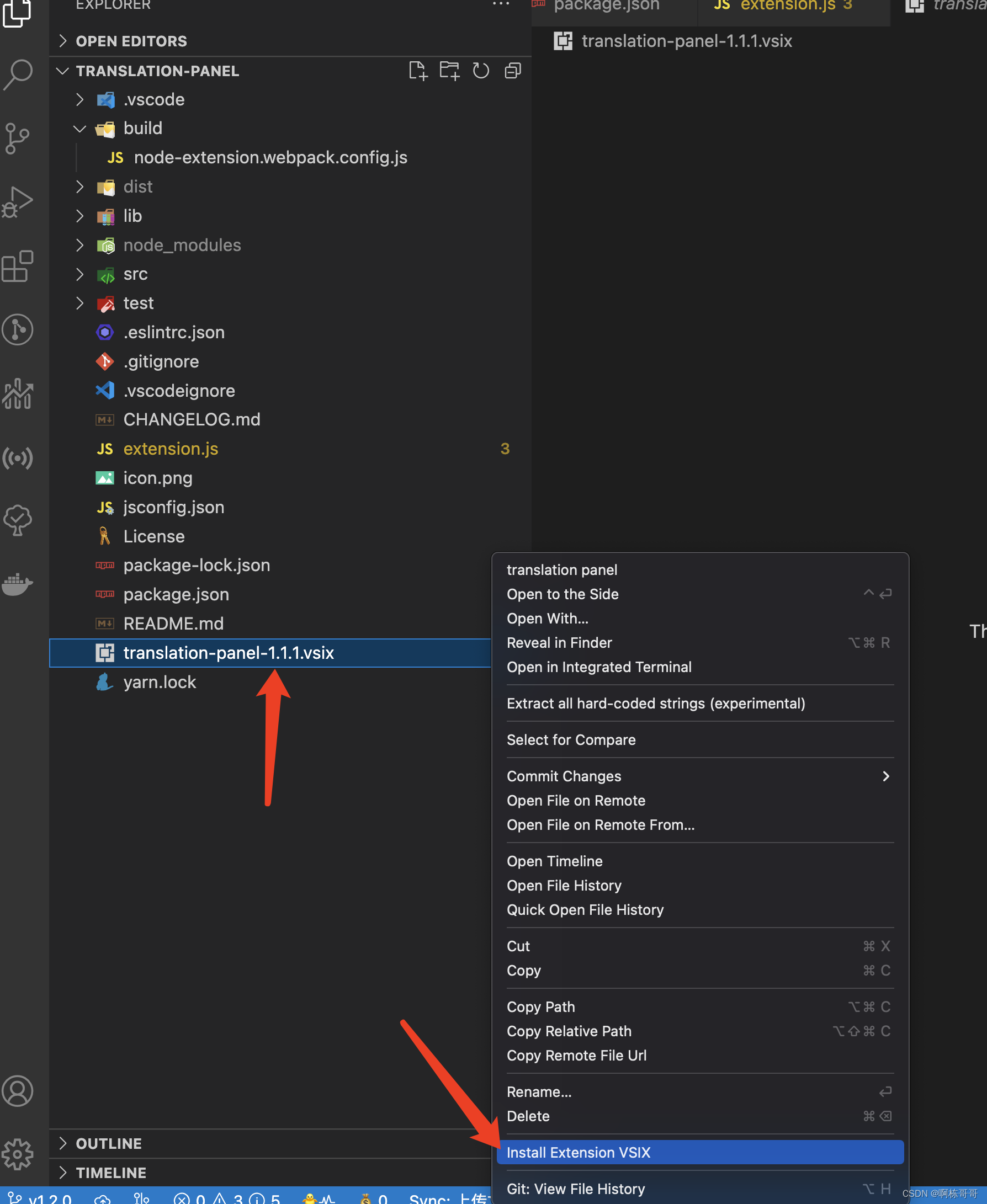The height and width of the screenshot is (1204, 987).
Task: Select Open in Integrated Terminal
Action: tap(700, 667)
